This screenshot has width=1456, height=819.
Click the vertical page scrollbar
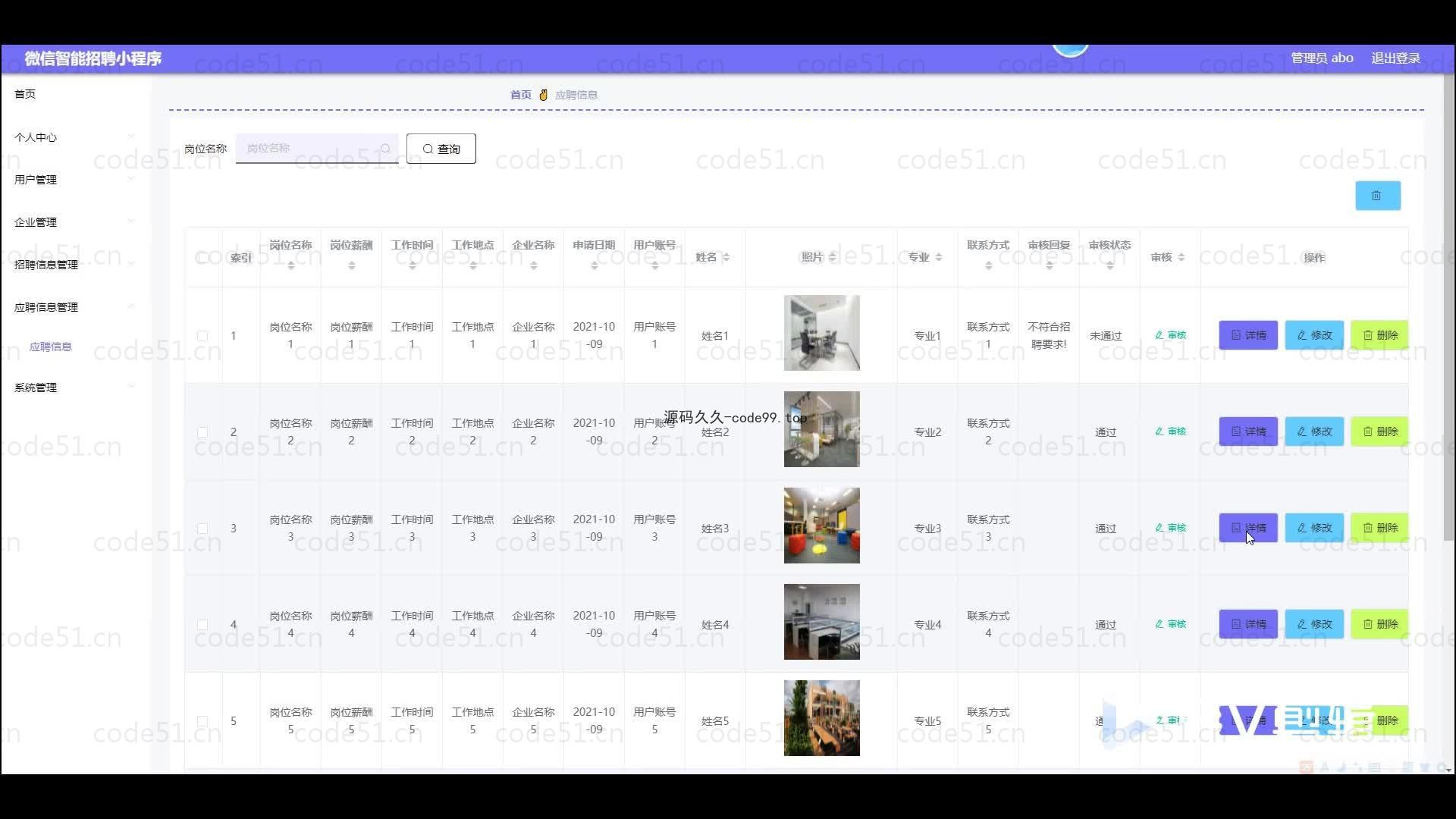tap(1448, 307)
